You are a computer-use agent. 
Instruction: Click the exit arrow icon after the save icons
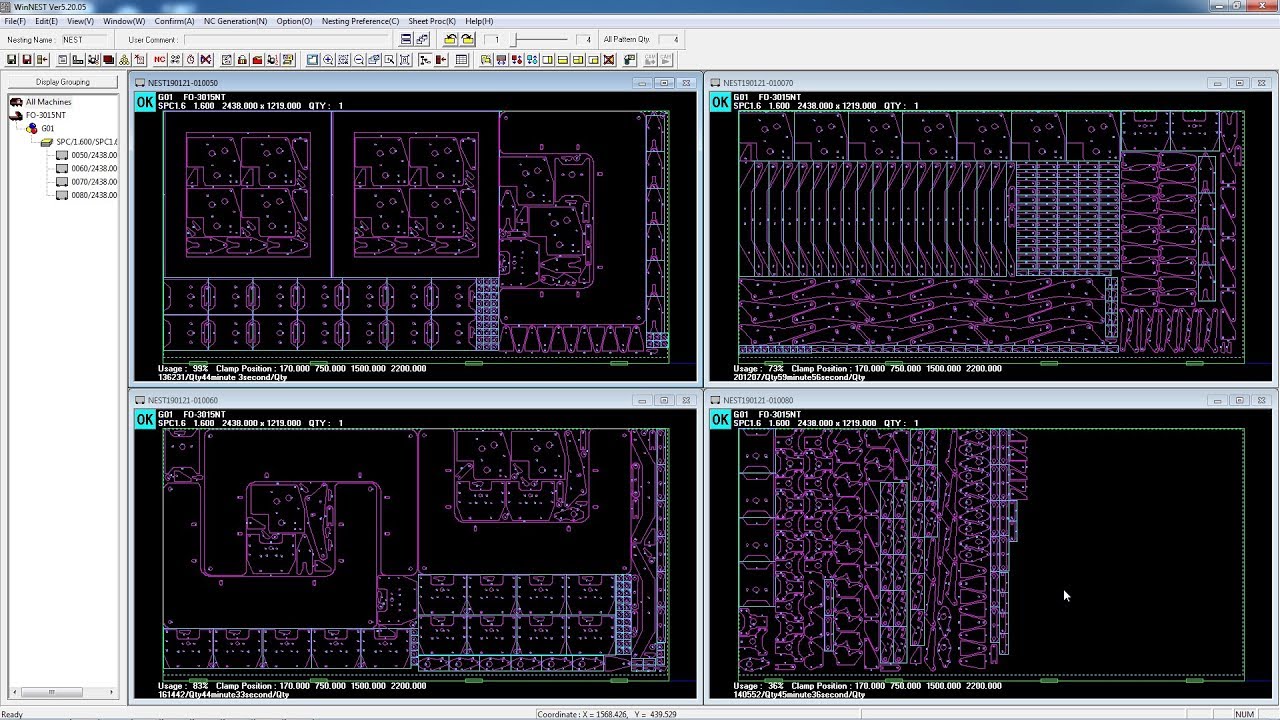pos(42,60)
